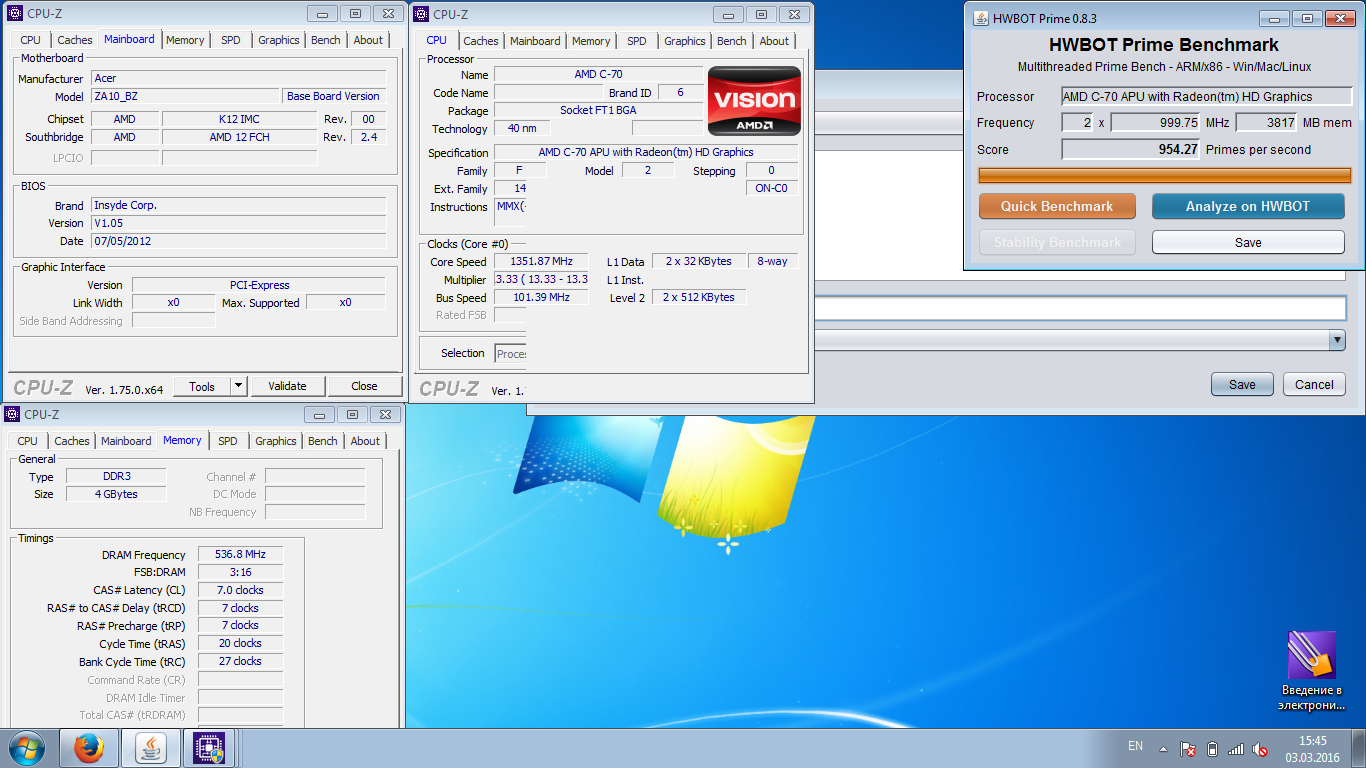
Task: Click the 999.75 frequency field
Action: [x=1156, y=123]
